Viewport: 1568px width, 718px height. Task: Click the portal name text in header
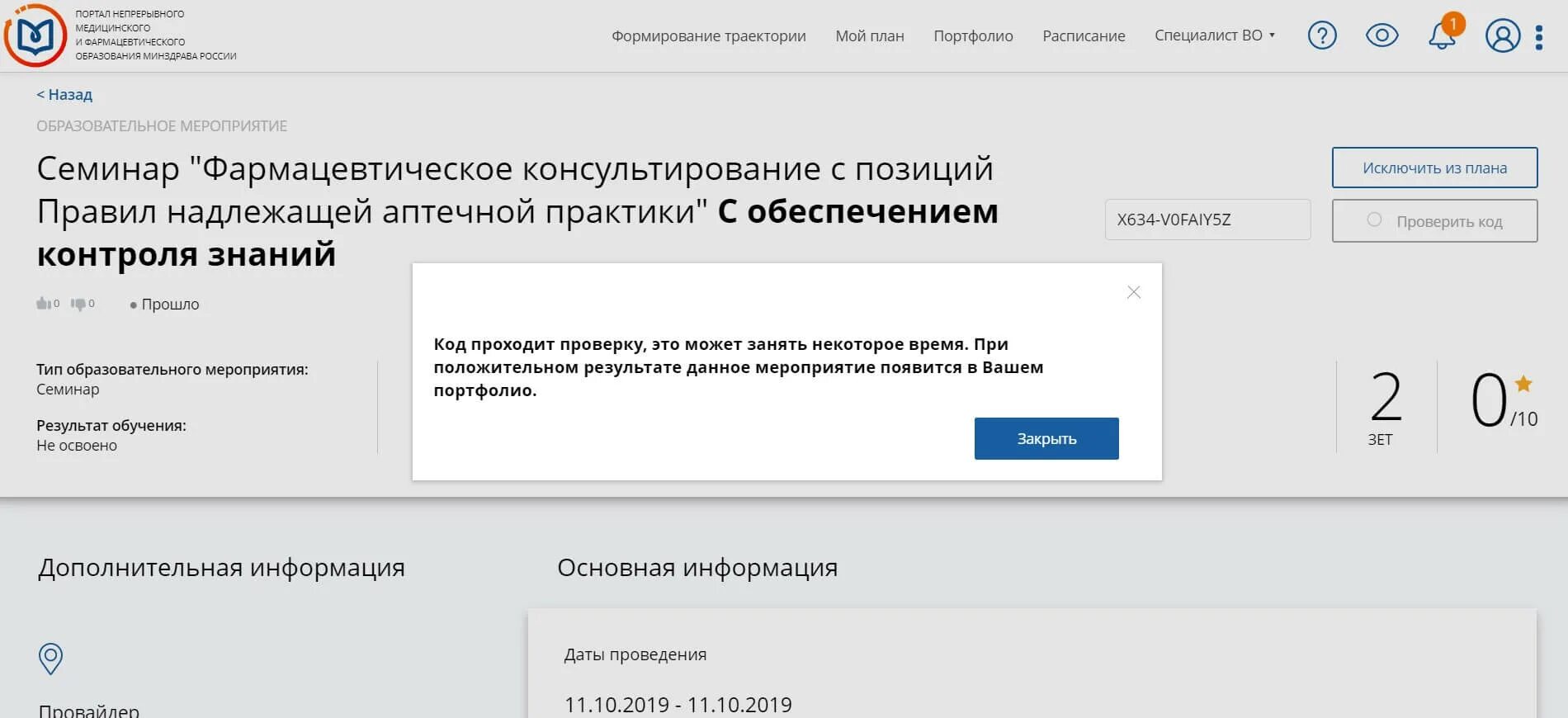click(155, 35)
